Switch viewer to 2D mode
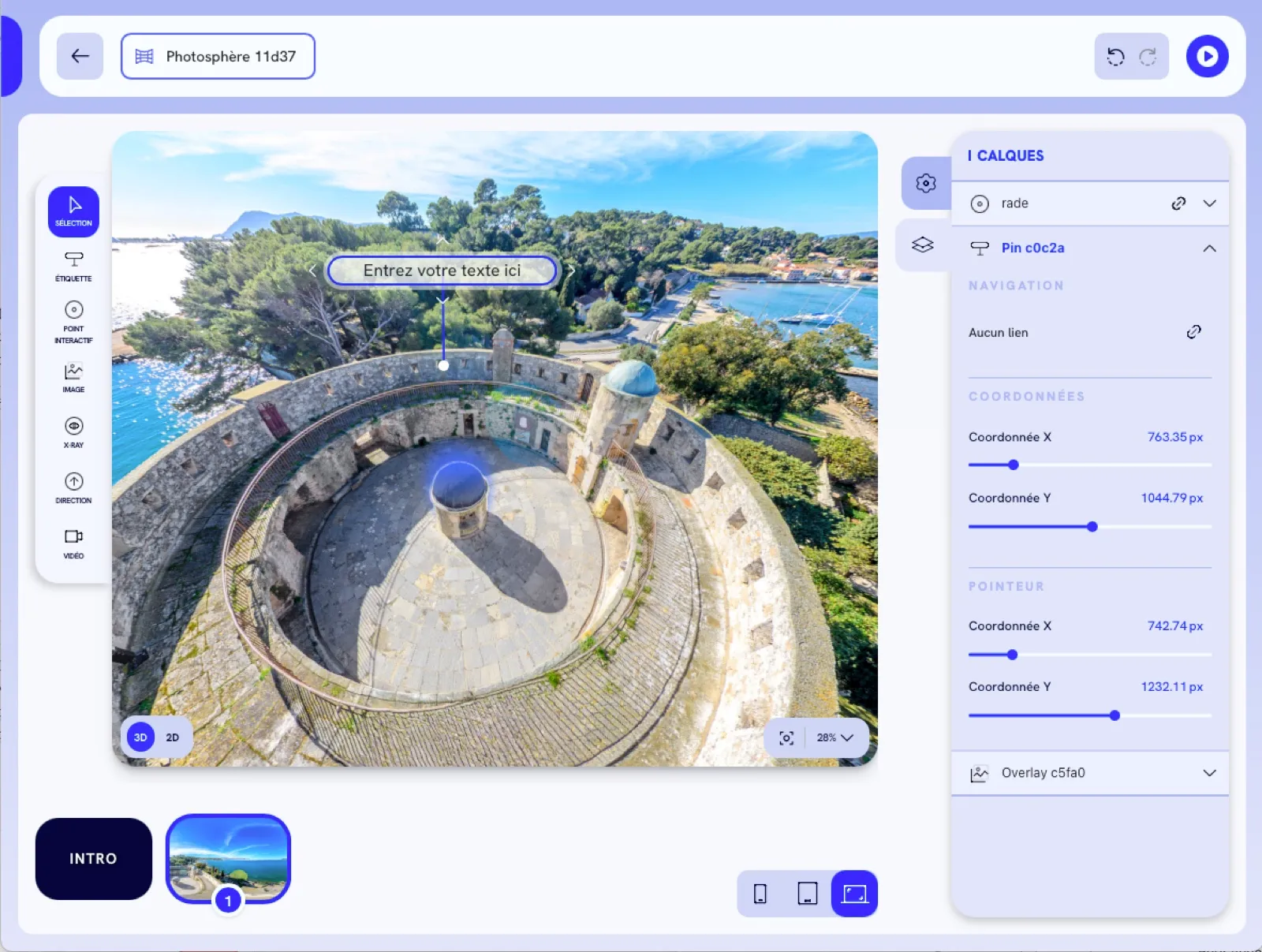This screenshot has width=1262, height=952. (x=172, y=737)
